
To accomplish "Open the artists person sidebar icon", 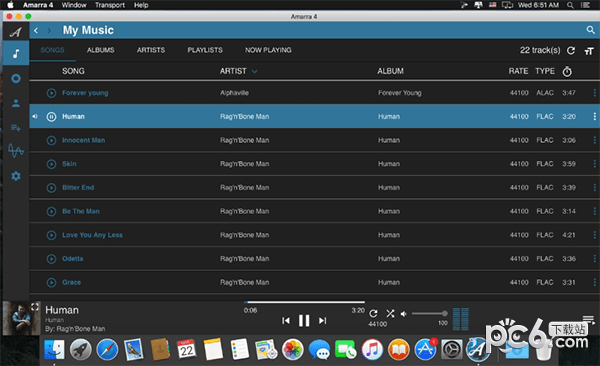I will 16,103.
